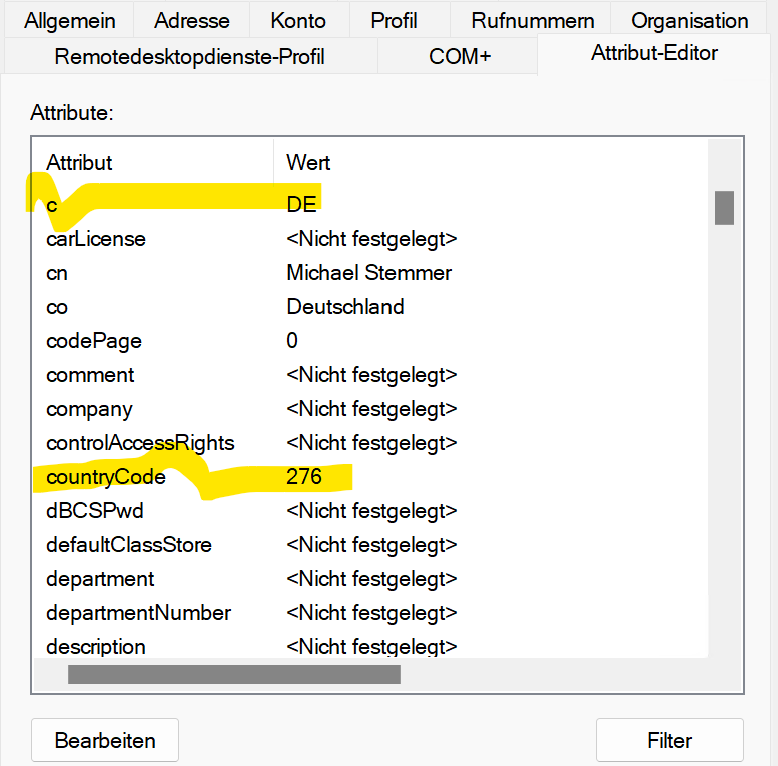The height and width of the screenshot is (766, 778).
Task: Select the description attribute row
Action: pyautogui.click(x=95, y=647)
